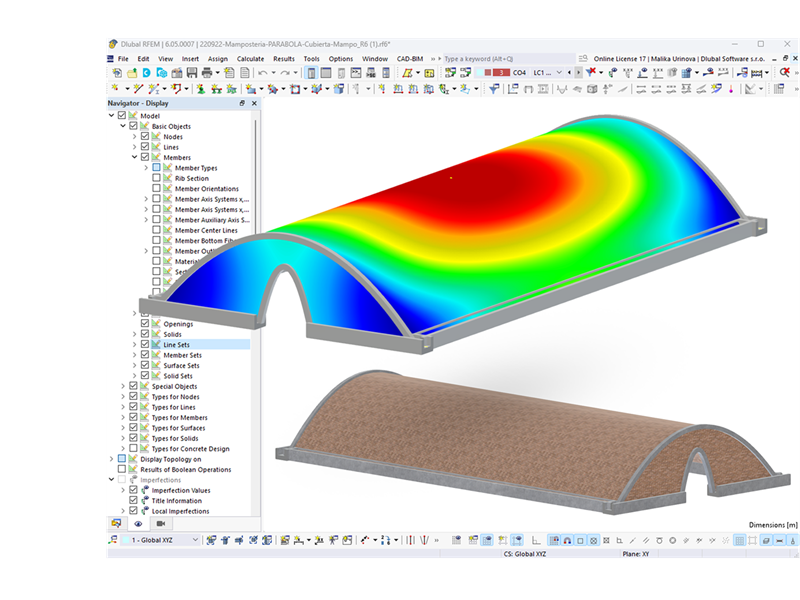Viewport: 800px width, 600px height.
Task: Open the Results menu
Action: (284, 59)
